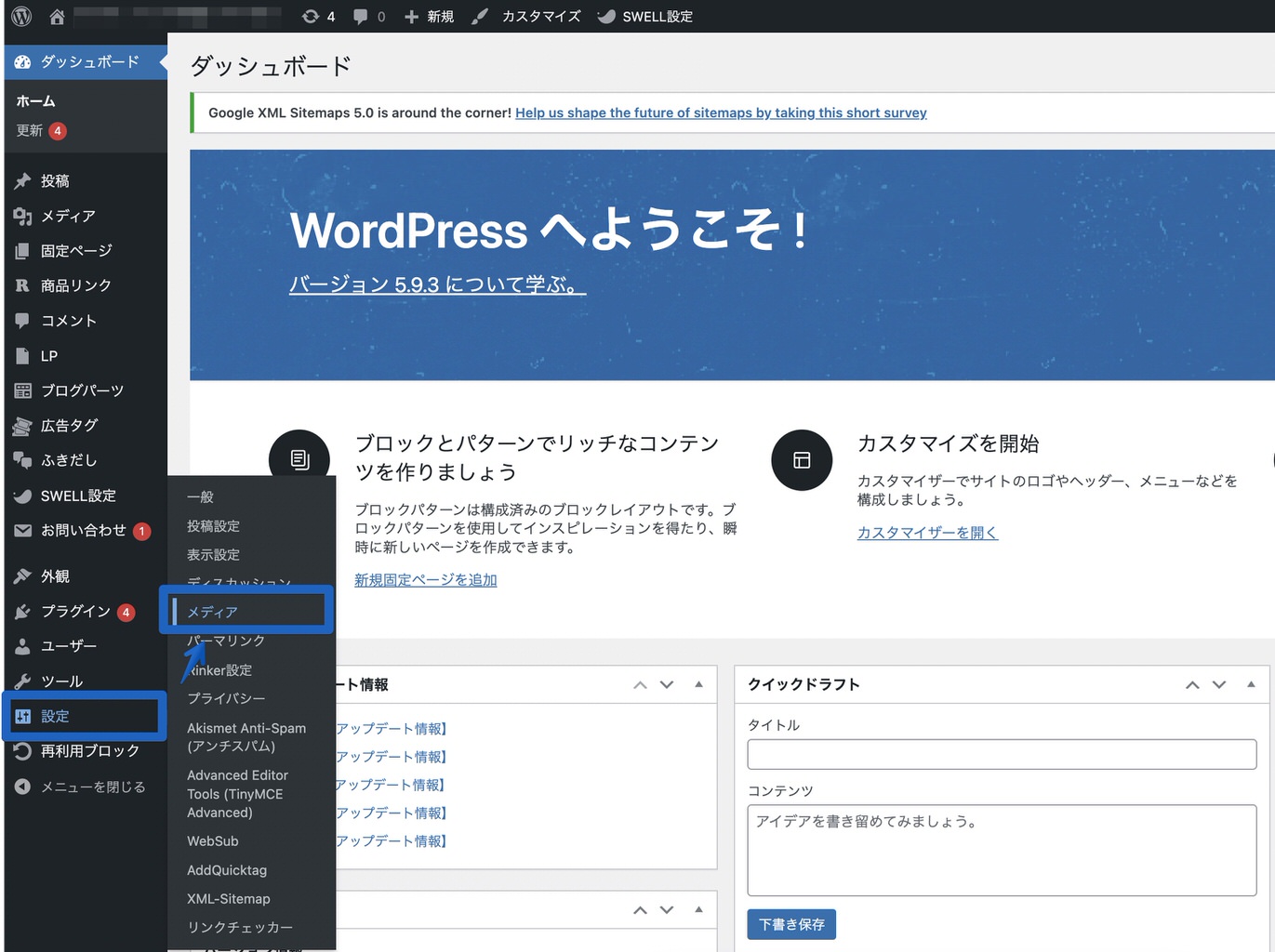
Task: Open site home icon in admin bar
Action: point(57,16)
